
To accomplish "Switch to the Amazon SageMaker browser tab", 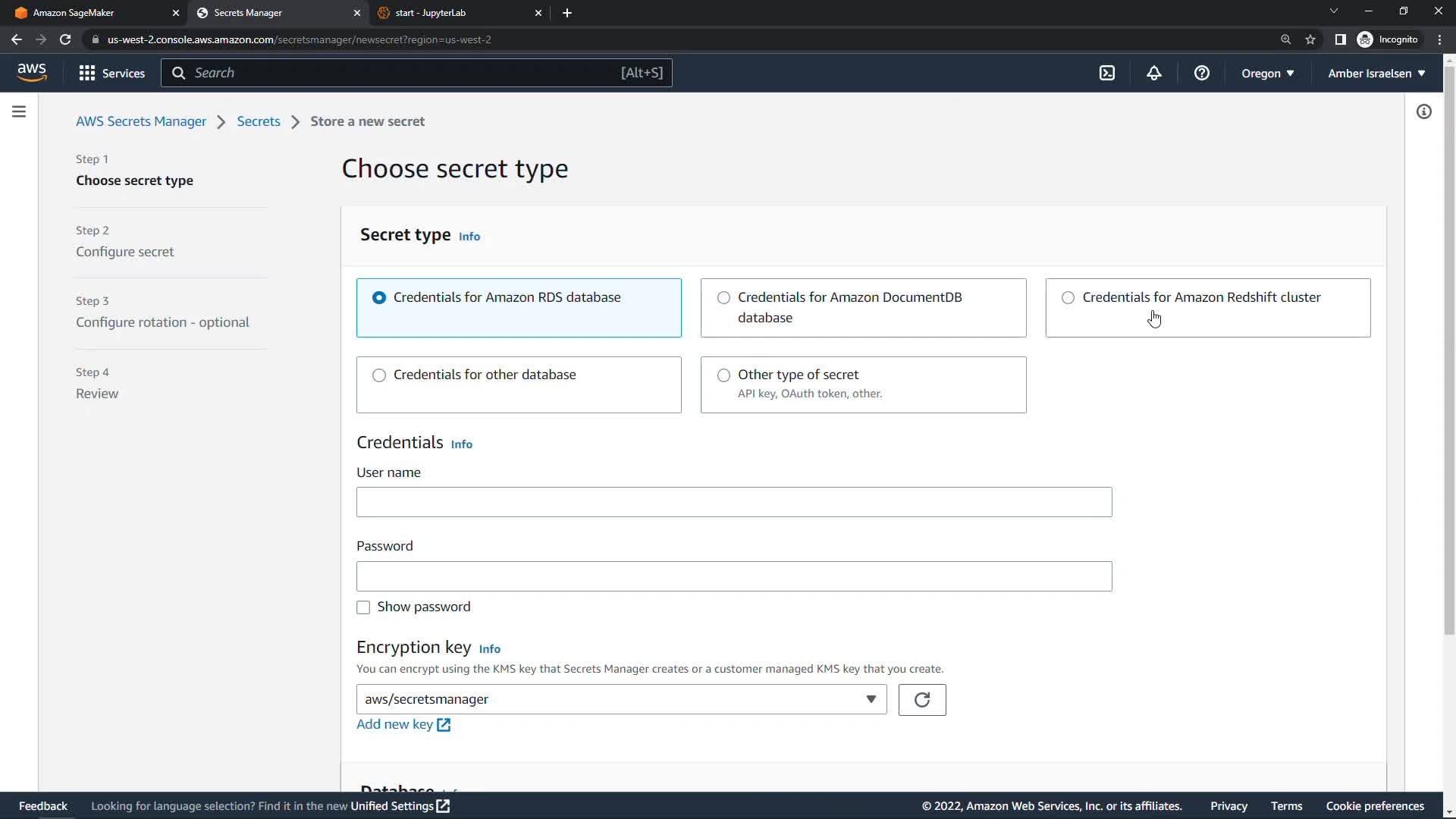I will click(x=91, y=13).
